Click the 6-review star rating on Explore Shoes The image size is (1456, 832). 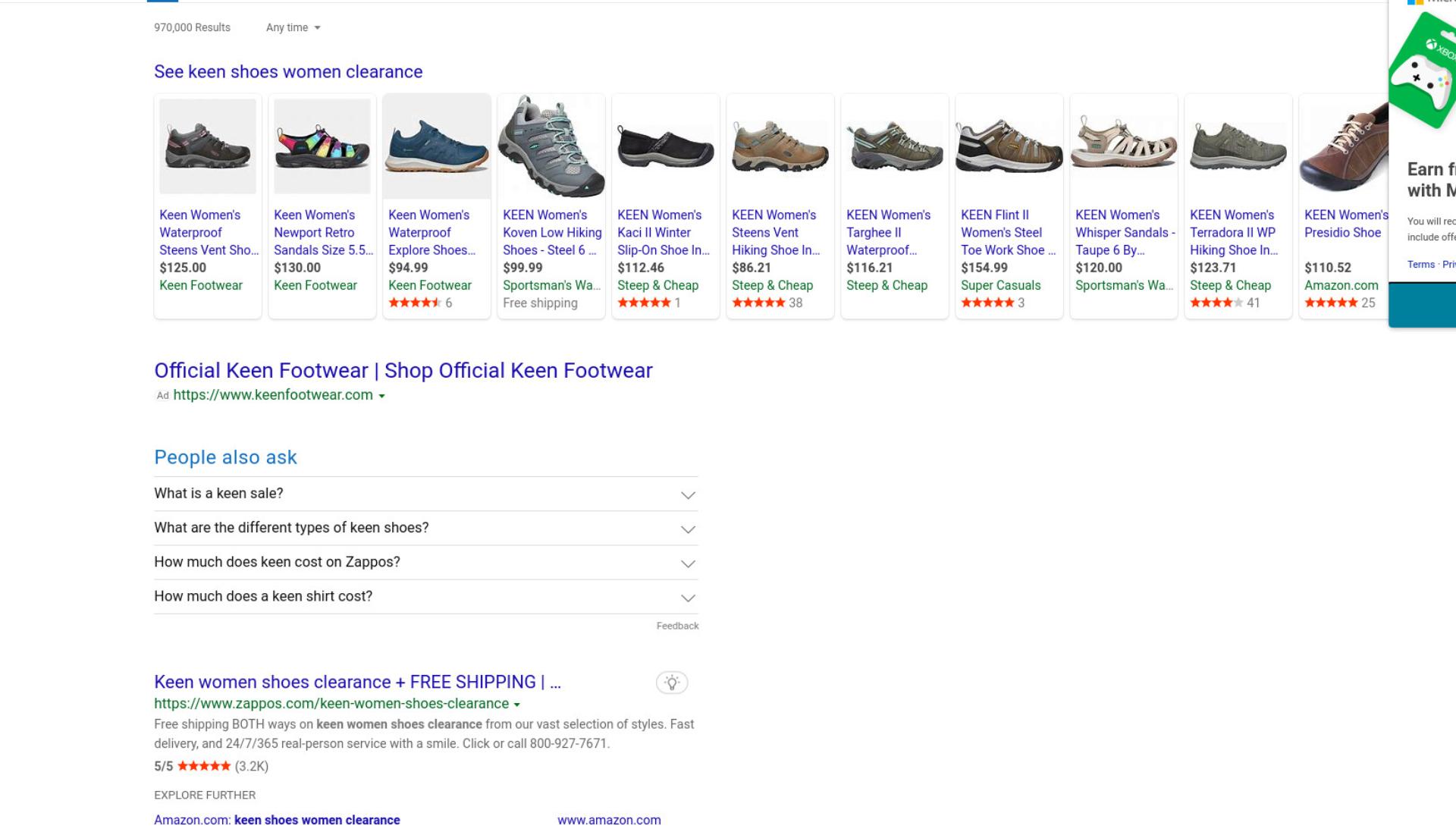coord(420,303)
